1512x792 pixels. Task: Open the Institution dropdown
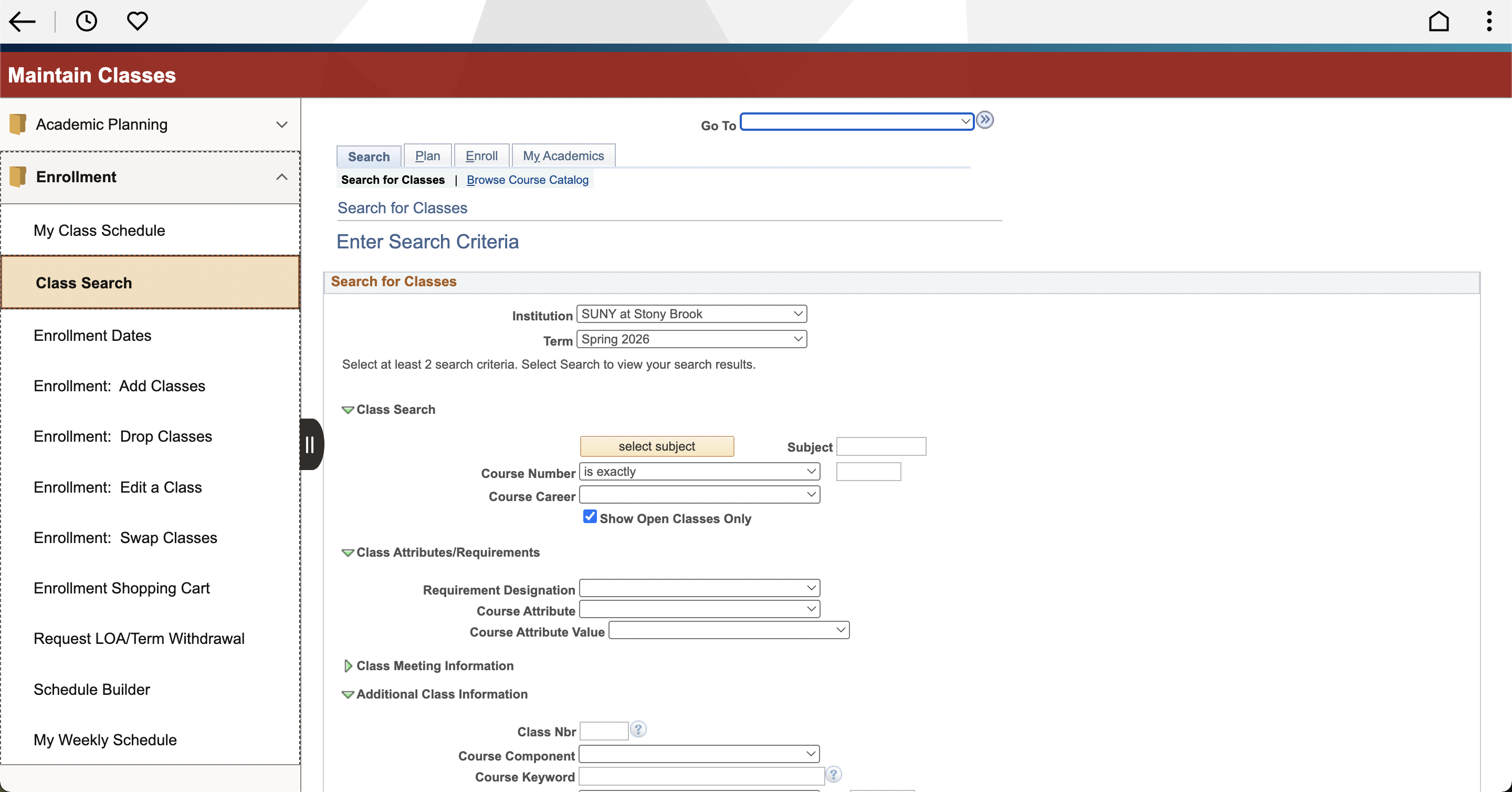coord(691,314)
